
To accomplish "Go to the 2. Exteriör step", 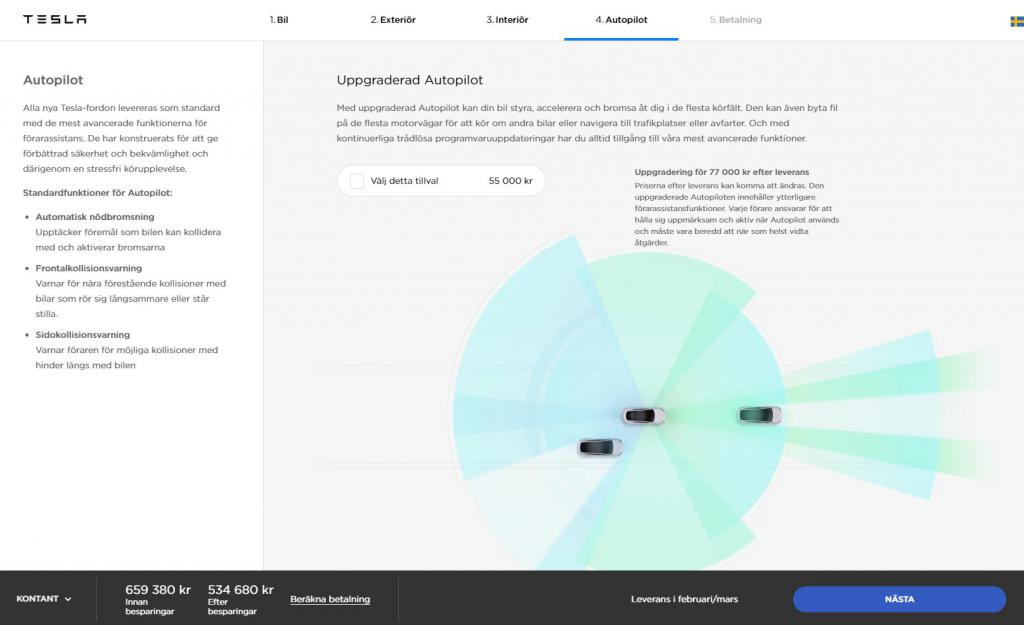I will [393, 20].
